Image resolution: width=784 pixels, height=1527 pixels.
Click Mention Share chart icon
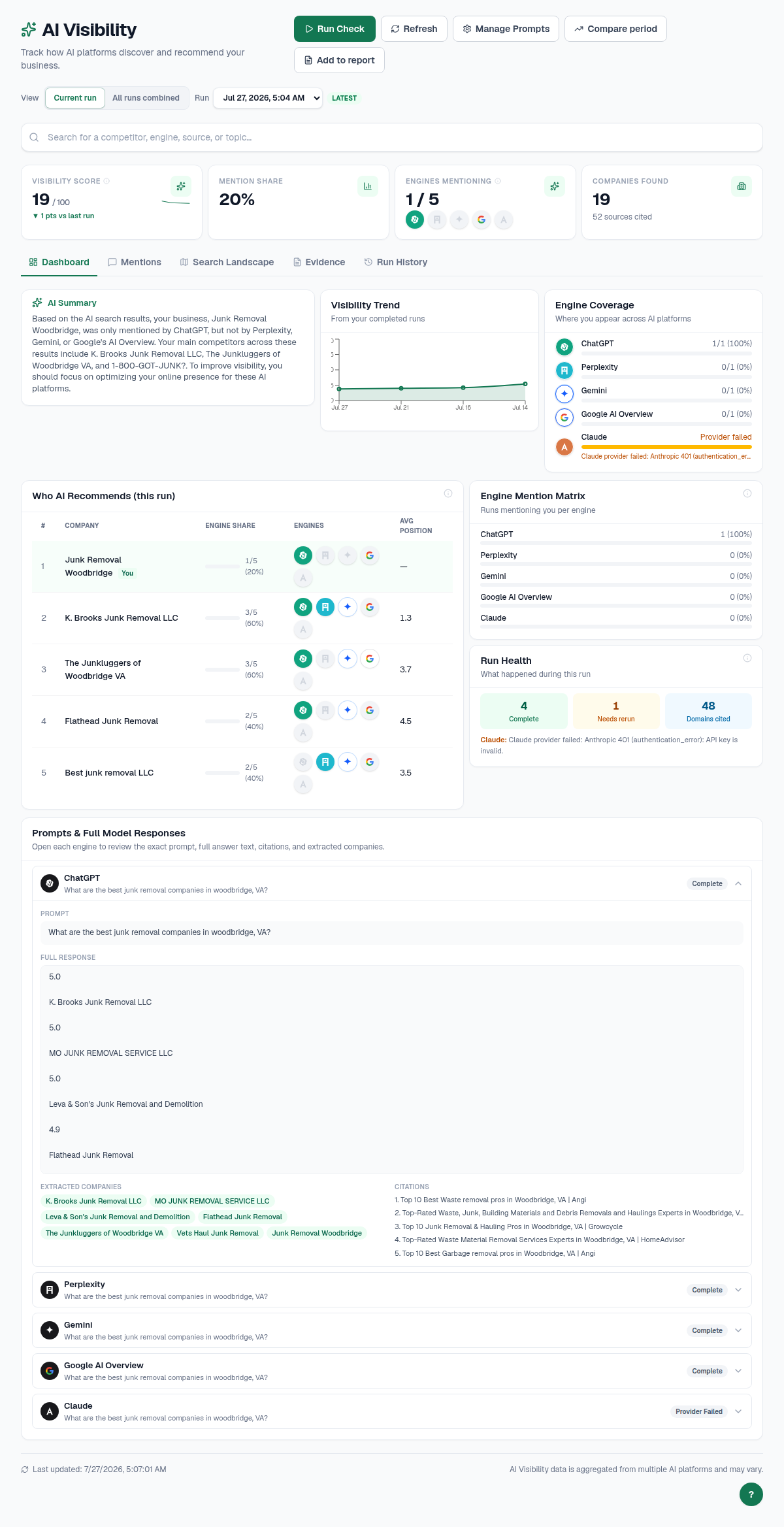368,186
